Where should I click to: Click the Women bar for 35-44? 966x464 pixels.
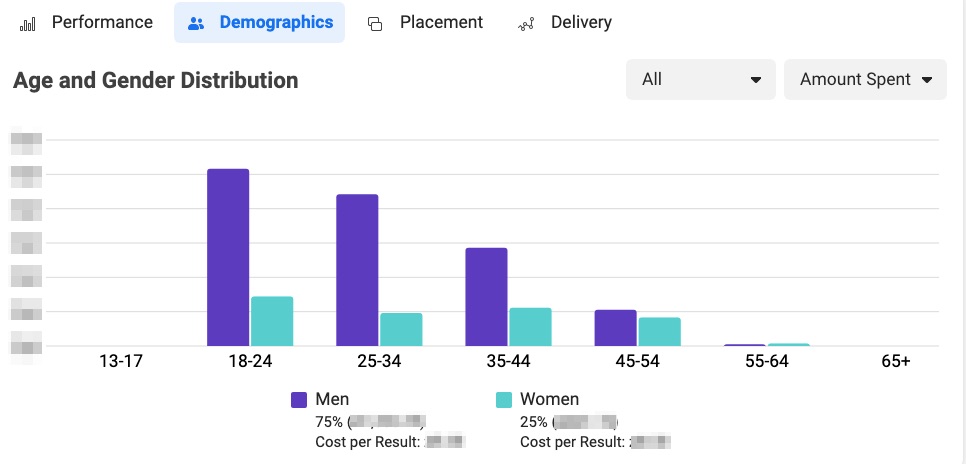click(530, 327)
